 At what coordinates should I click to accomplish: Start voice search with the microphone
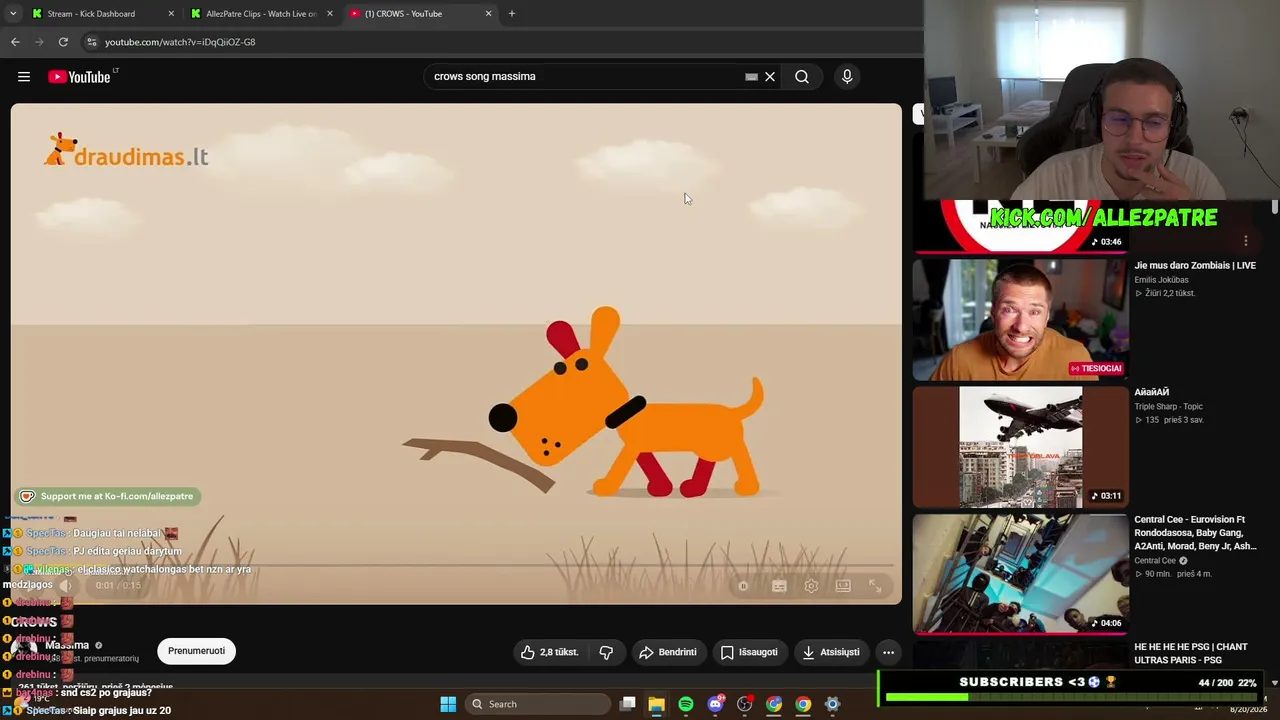pos(847,77)
